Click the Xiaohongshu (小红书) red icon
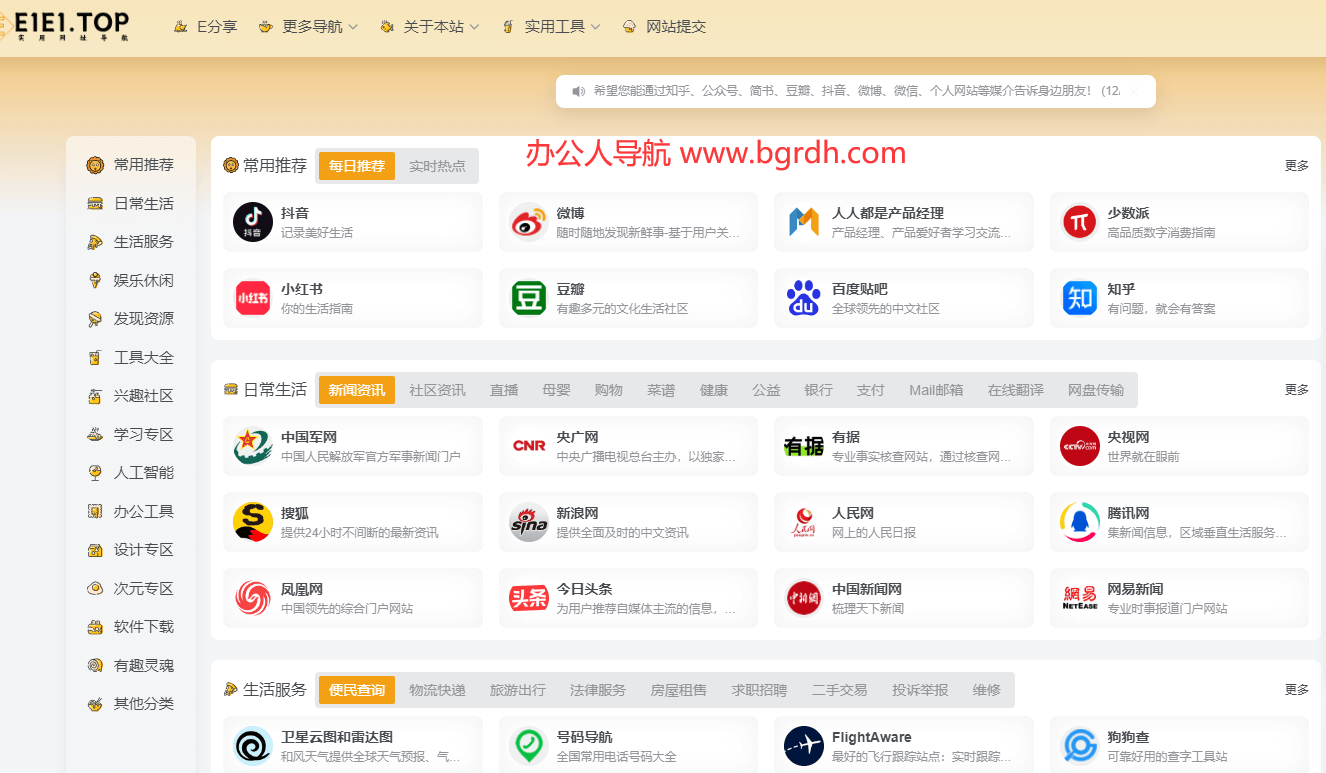Image resolution: width=1326 pixels, height=773 pixels. point(252,298)
